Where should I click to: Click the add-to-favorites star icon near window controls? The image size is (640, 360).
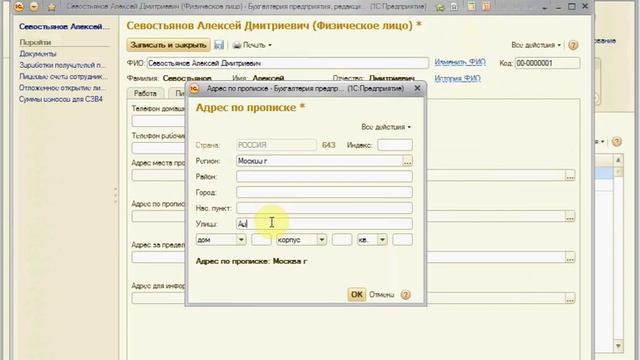pos(440,7)
